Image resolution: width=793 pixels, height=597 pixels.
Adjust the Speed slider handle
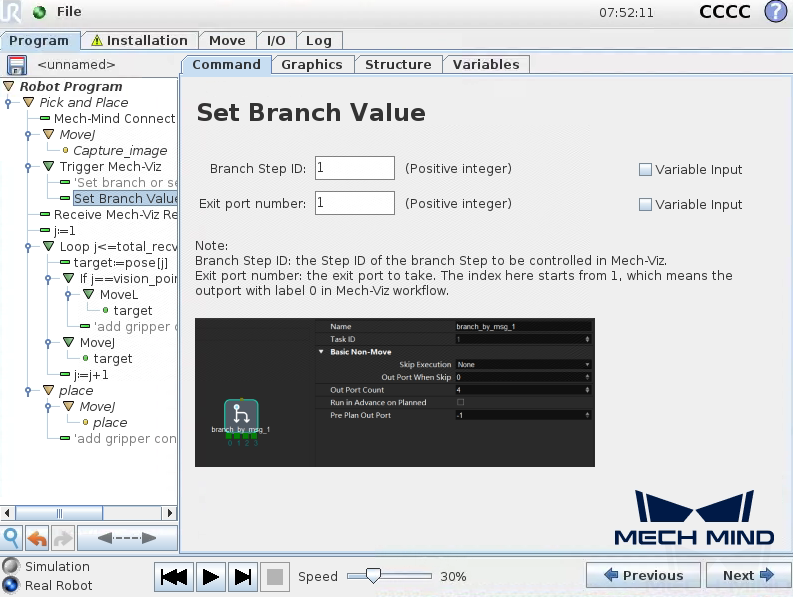click(x=373, y=576)
